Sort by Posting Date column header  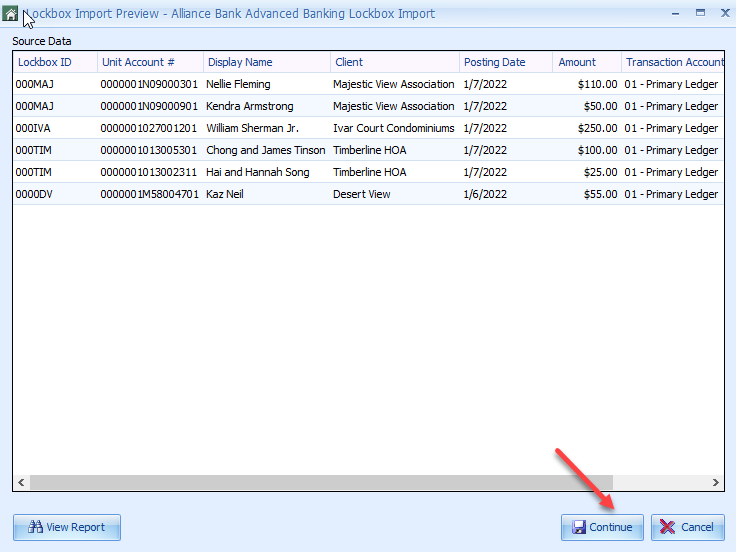(x=494, y=62)
